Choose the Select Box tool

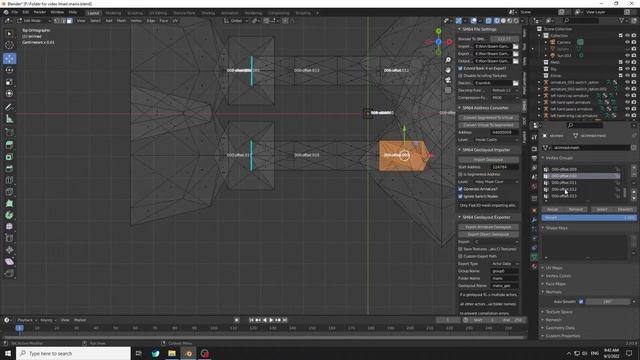[9, 34]
